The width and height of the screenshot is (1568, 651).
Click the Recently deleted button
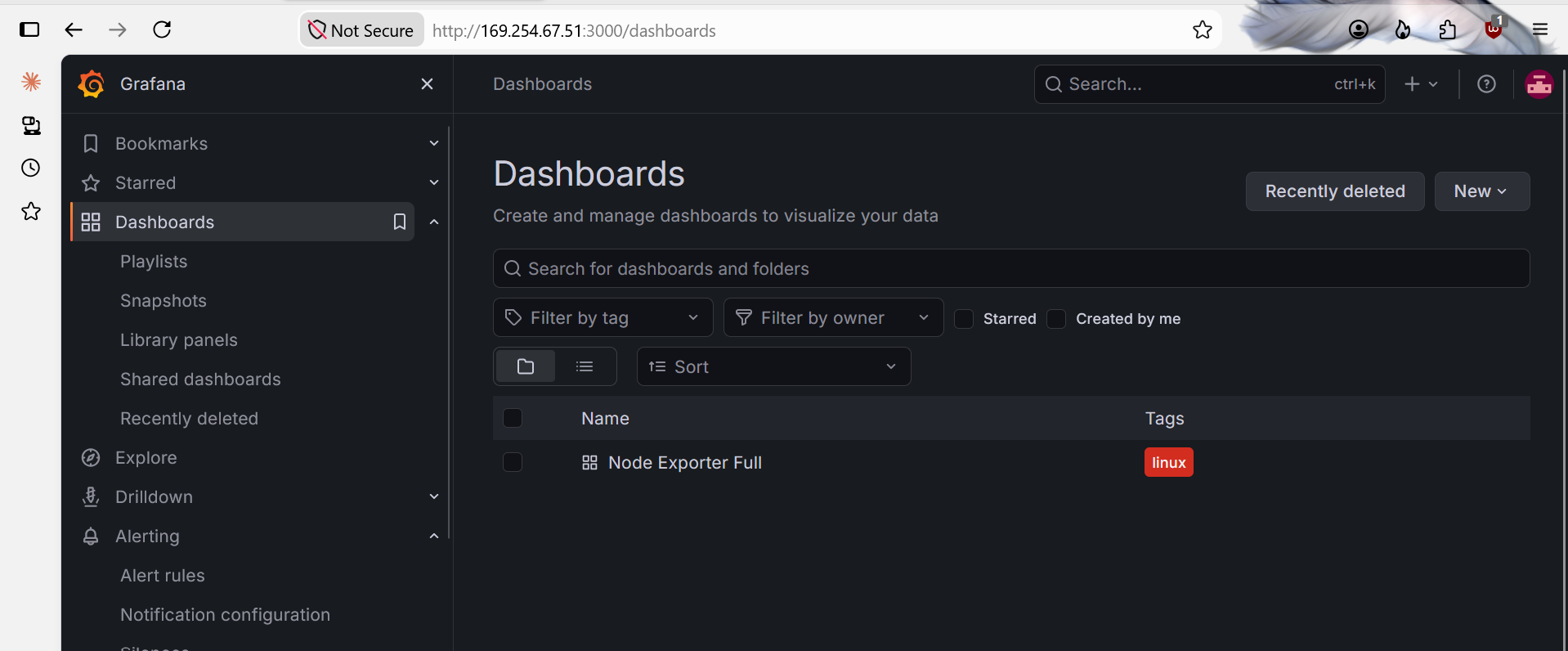1335,191
